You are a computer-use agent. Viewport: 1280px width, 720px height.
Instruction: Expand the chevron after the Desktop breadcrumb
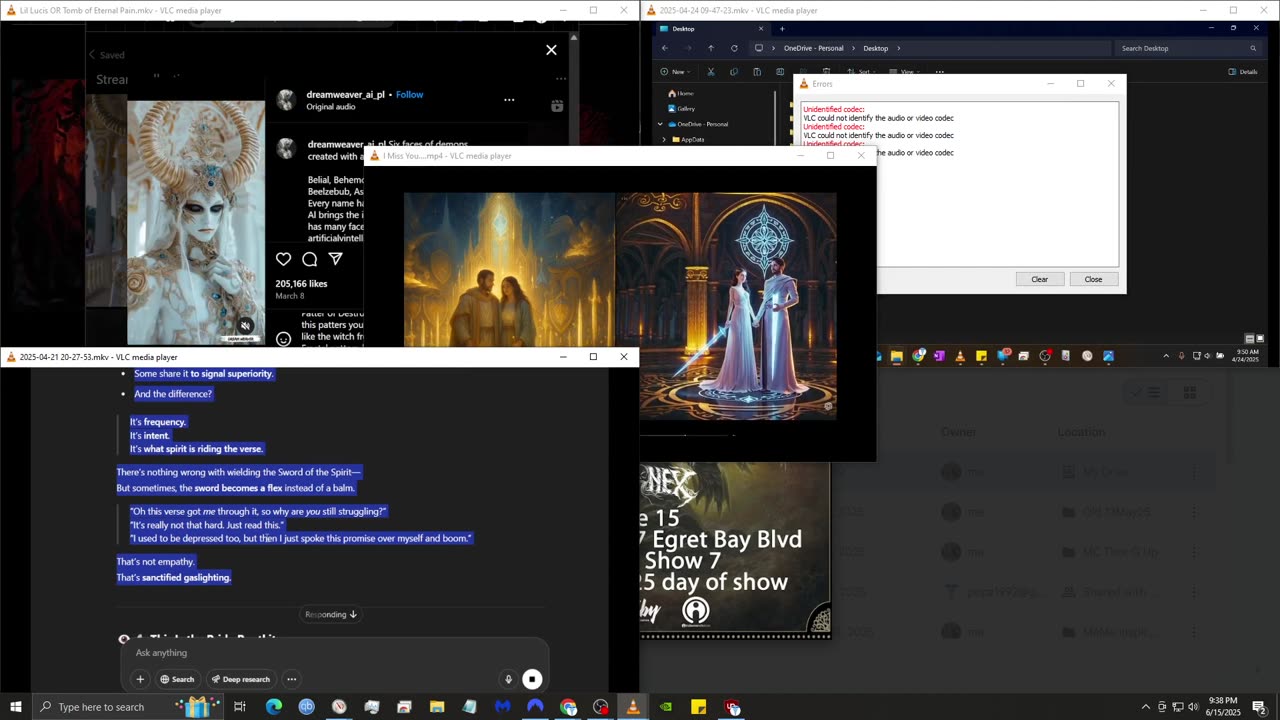(x=899, y=48)
